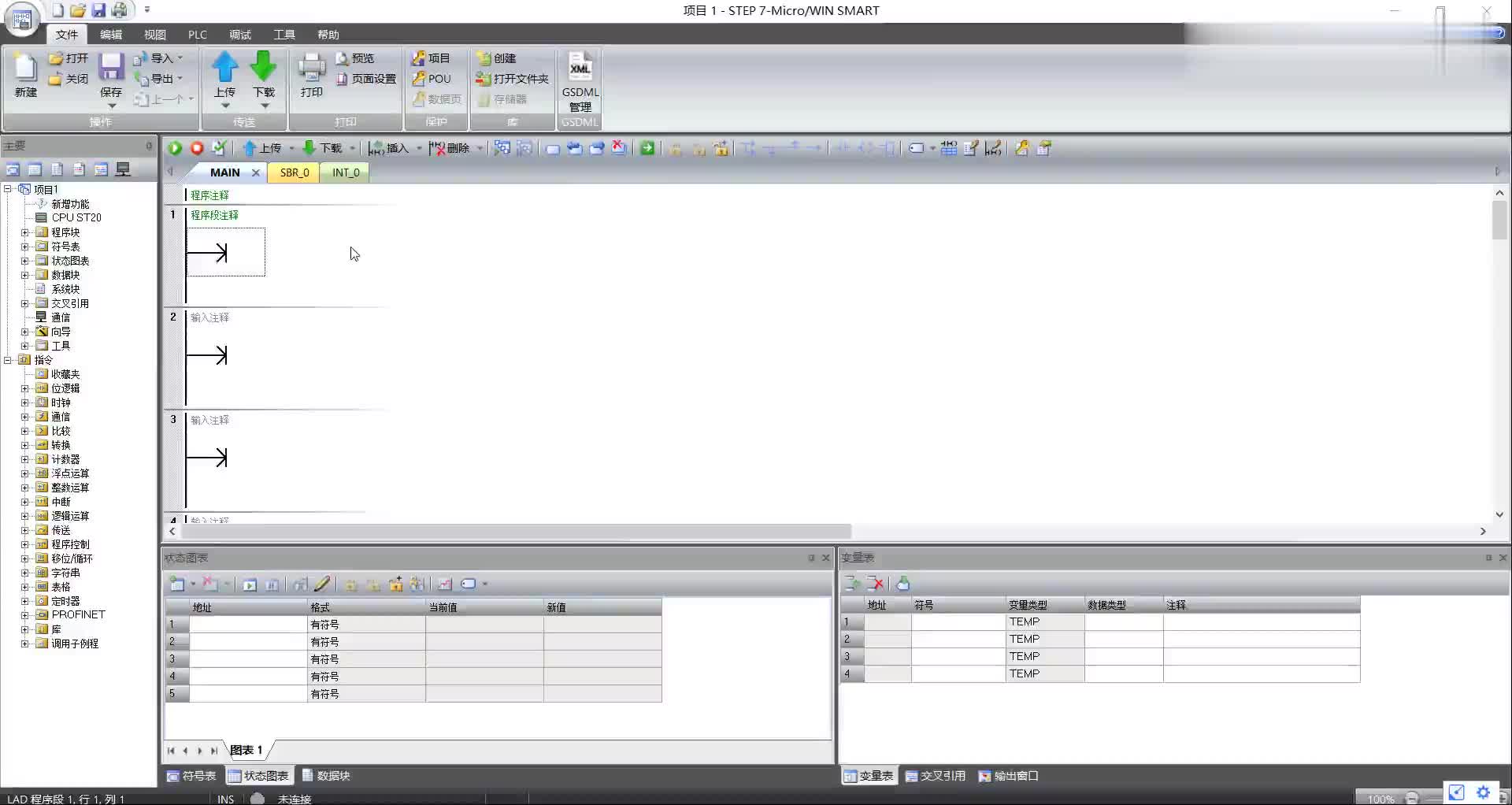Expand the 位逻辑 instruction folder
The image size is (1512, 805).
[24, 388]
